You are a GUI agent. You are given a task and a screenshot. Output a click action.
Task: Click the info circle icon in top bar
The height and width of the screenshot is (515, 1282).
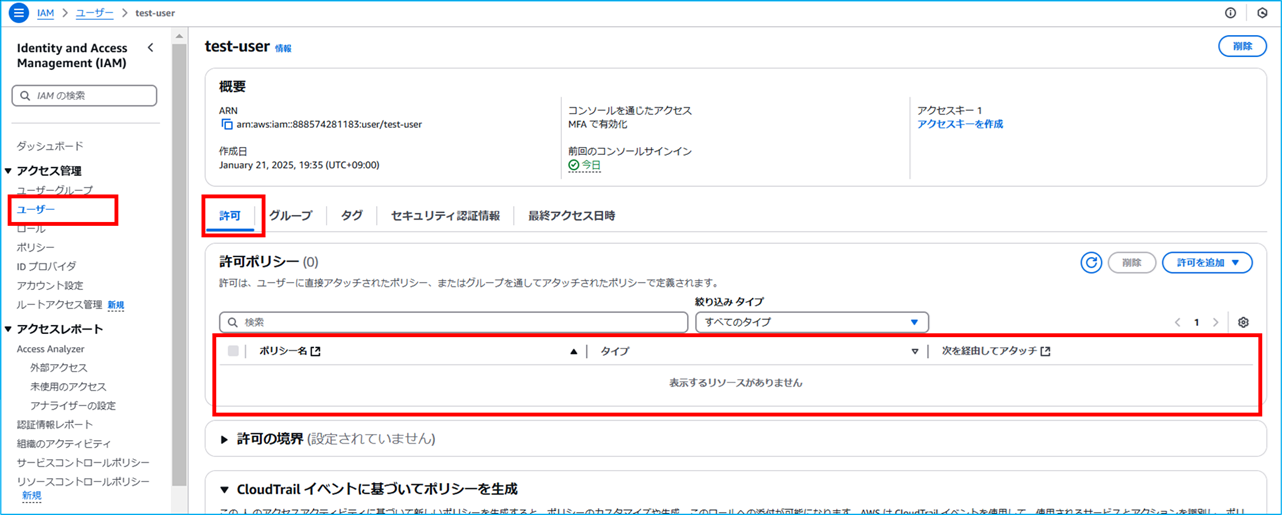pos(1230,13)
